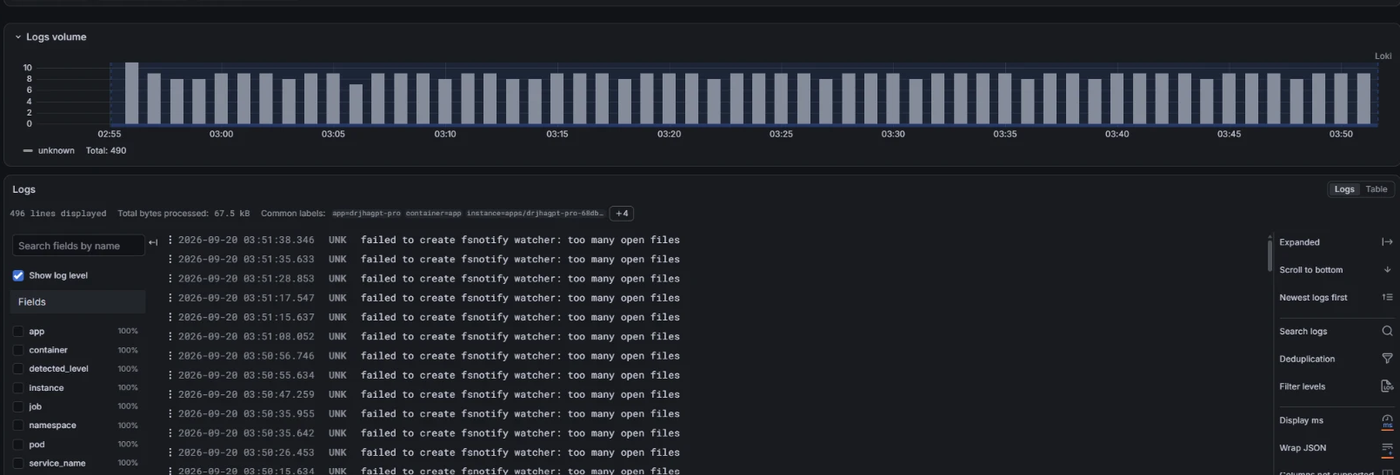1400x475 pixels.
Task: Check the job field checkbox
Action: click(x=18, y=407)
